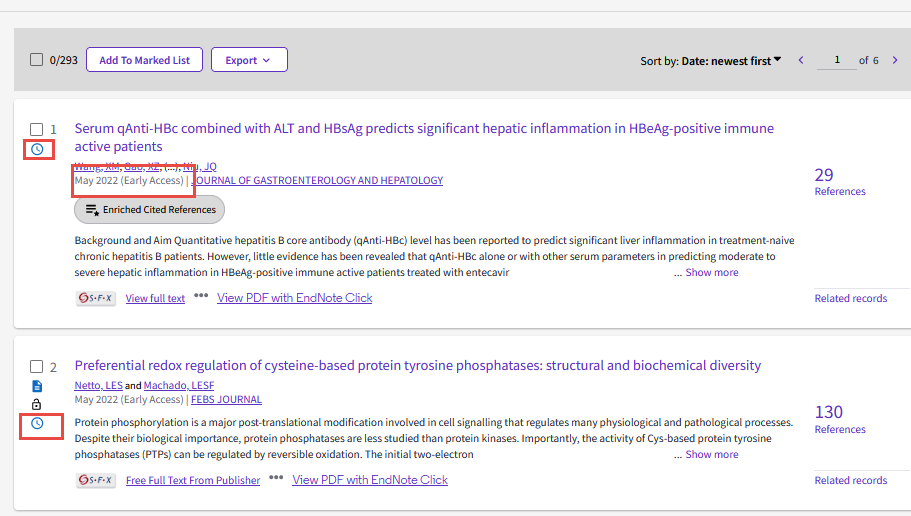Screen dimensions: 911x516
Task: Click the early access clock icon for record 1
Action: tap(37, 149)
